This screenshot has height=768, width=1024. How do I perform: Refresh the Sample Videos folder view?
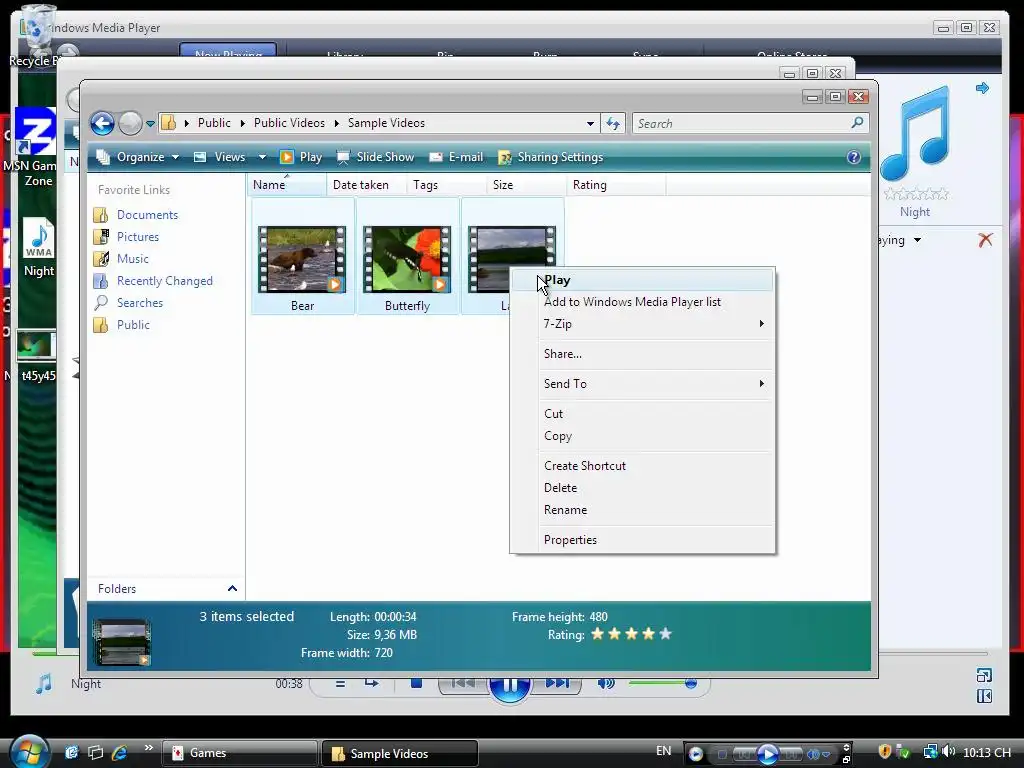tap(613, 123)
